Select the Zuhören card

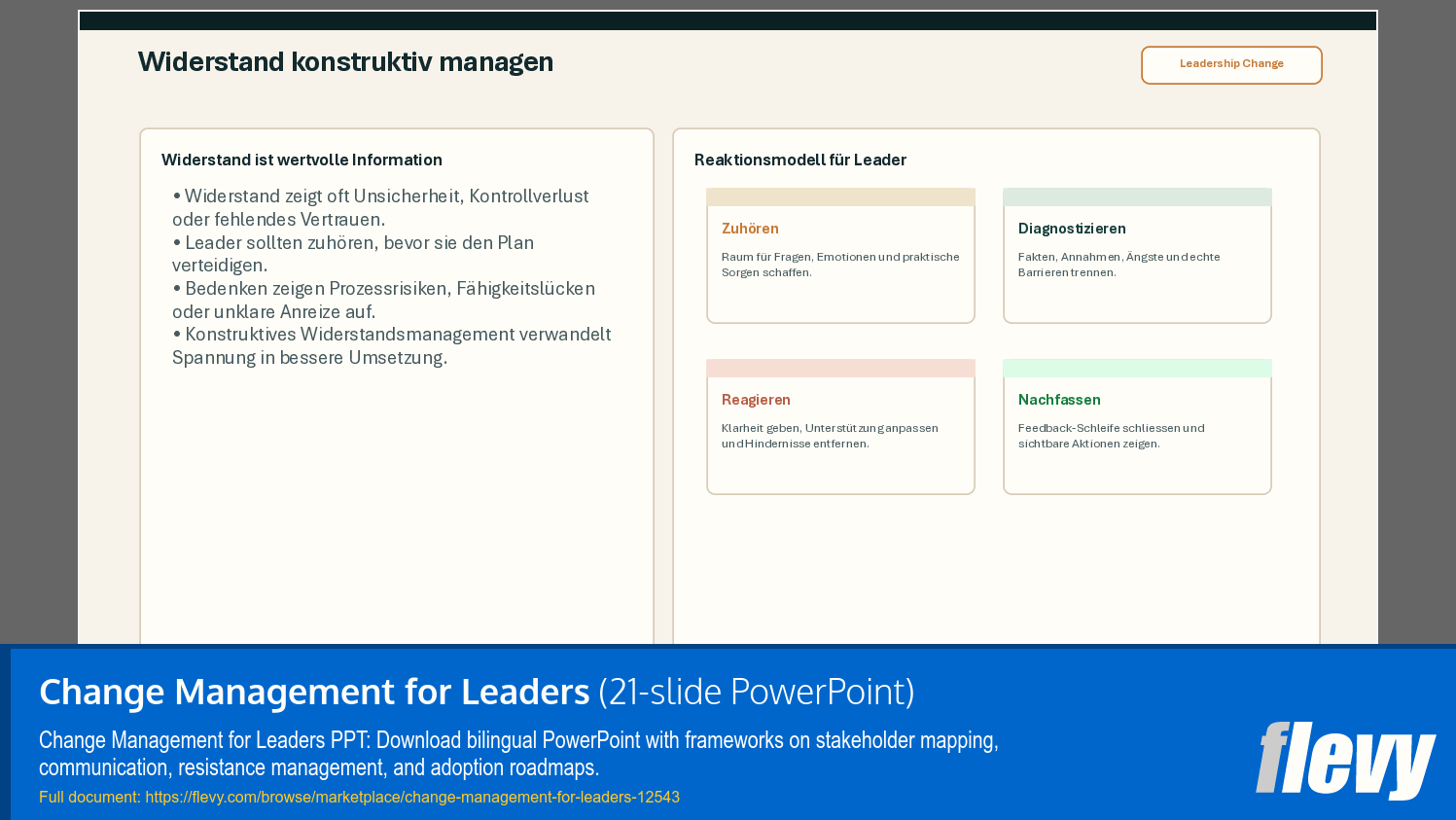tap(840, 256)
